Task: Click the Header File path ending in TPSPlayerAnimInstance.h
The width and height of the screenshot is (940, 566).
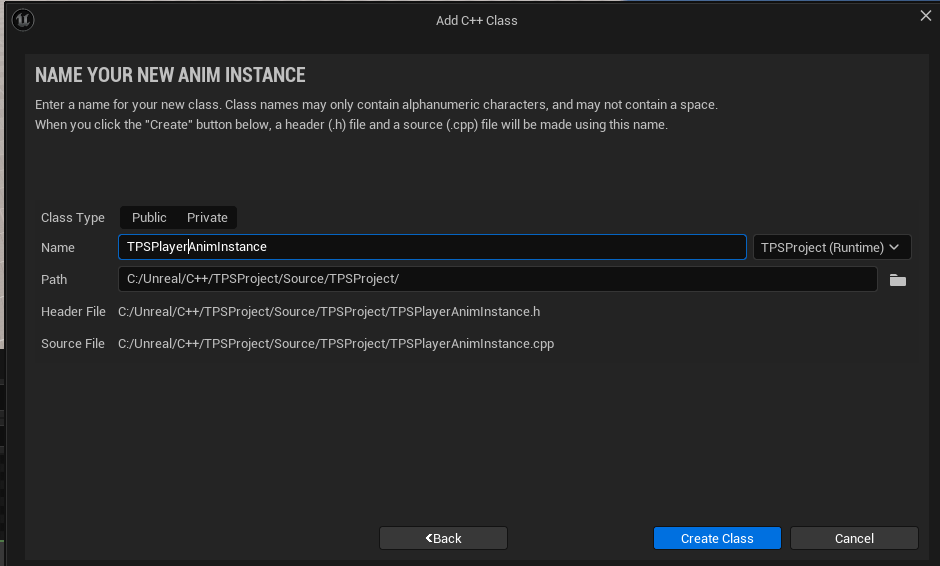Action: coord(329,312)
